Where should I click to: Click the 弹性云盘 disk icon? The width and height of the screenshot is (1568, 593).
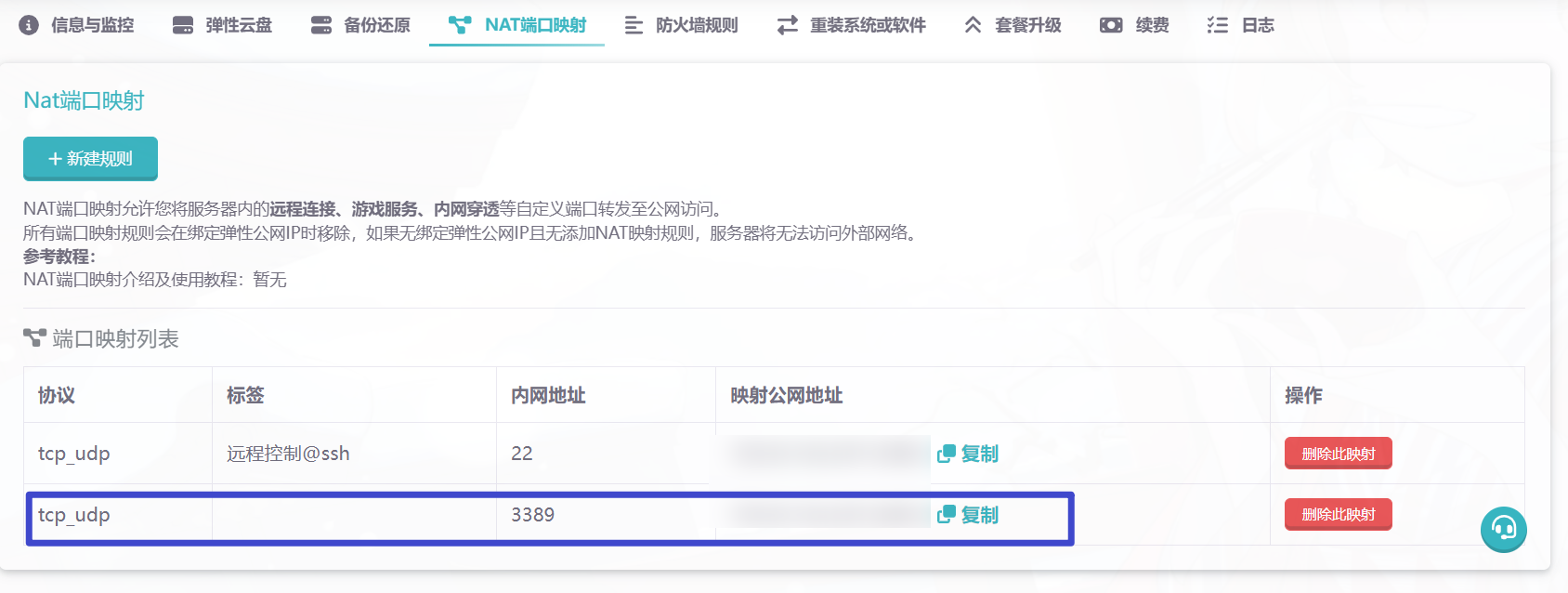183,25
